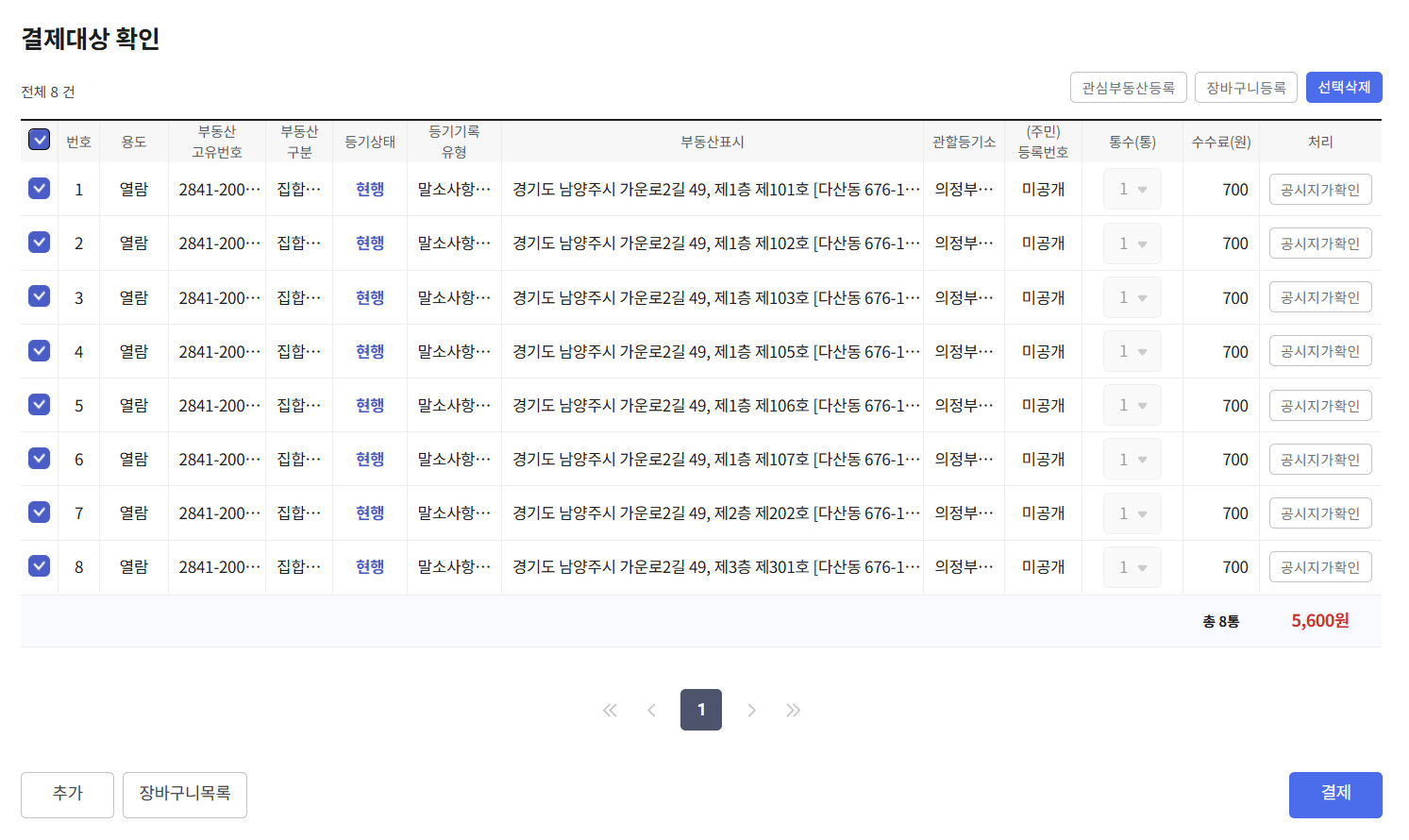1409x840 pixels.
Task: Open the 장바구니목록 cart list
Action: pyautogui.click(x=185, y=794)
